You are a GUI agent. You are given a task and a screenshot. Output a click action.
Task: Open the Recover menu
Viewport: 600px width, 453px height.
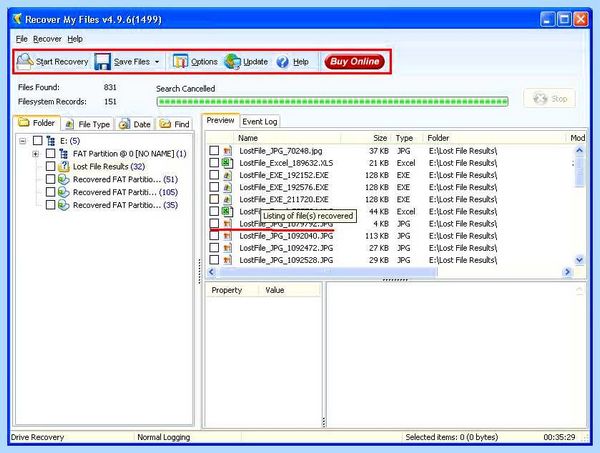click(x=47, y=39)
